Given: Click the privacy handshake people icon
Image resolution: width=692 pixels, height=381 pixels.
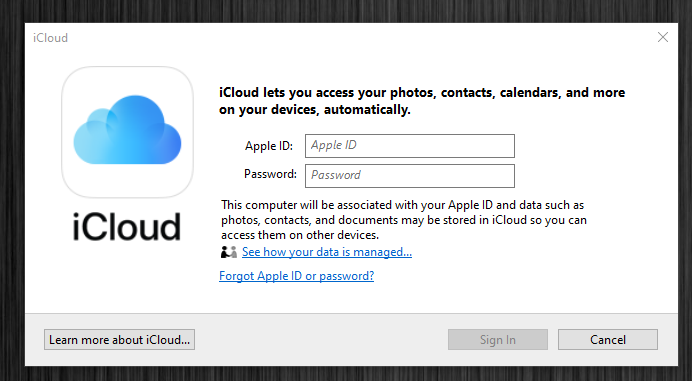Looking at the screenshot, I should (x=229, y=252).
